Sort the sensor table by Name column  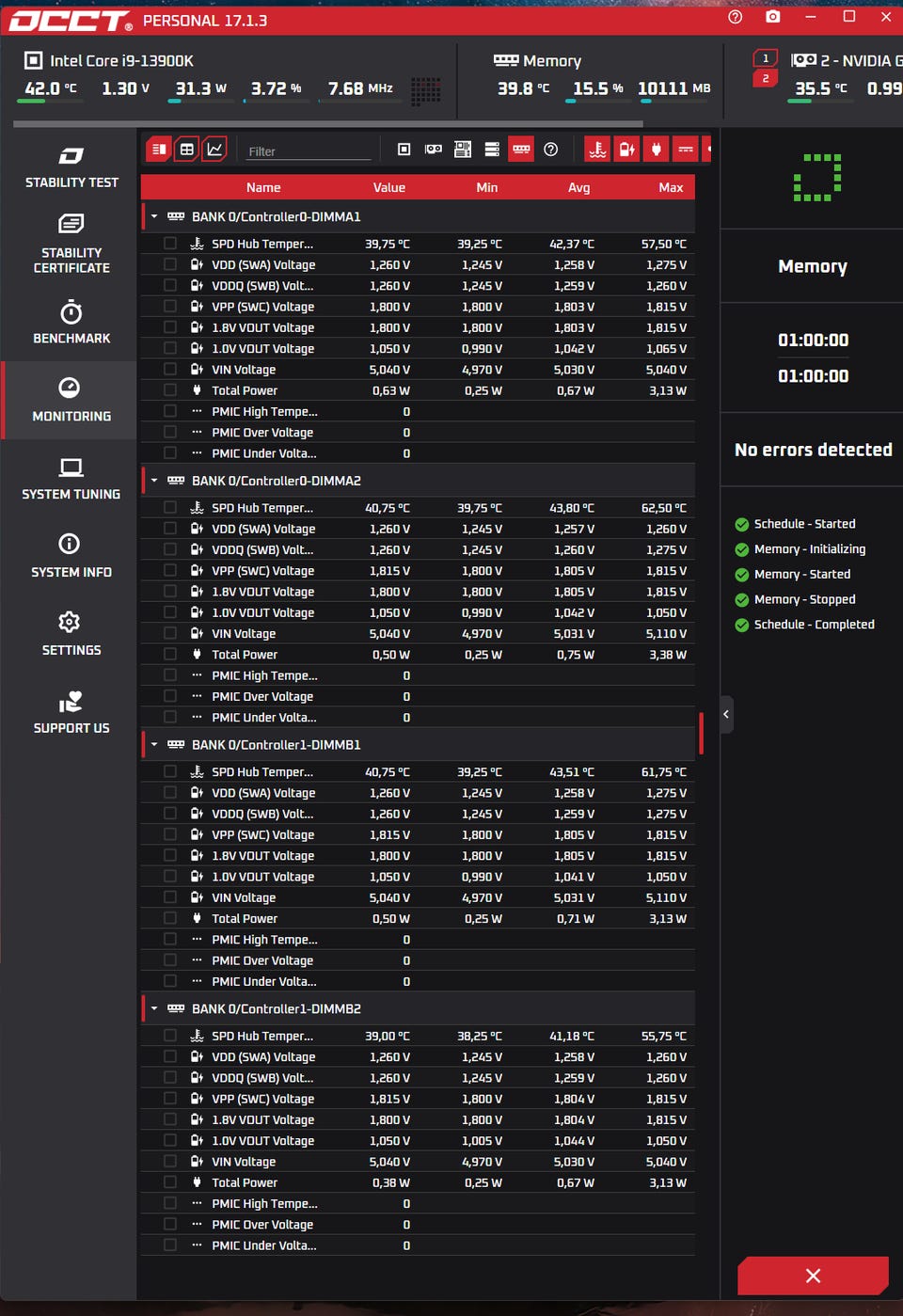click(263, 187)
